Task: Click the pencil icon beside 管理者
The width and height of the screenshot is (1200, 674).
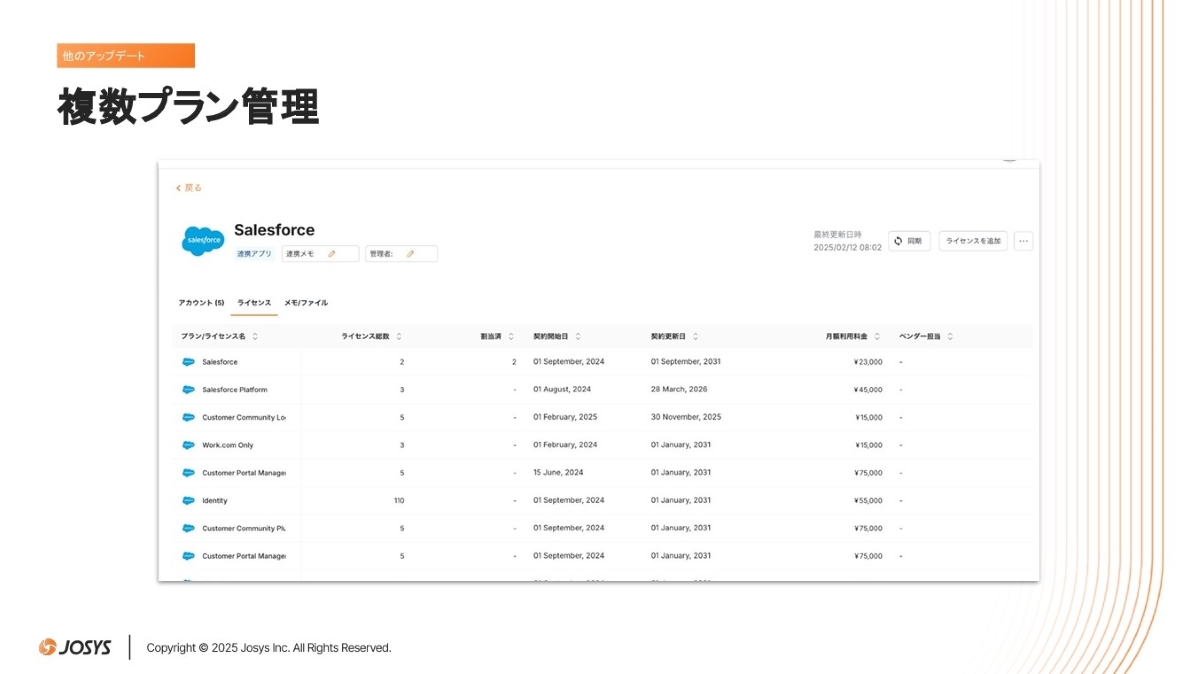Action: (x=410, y=254)
